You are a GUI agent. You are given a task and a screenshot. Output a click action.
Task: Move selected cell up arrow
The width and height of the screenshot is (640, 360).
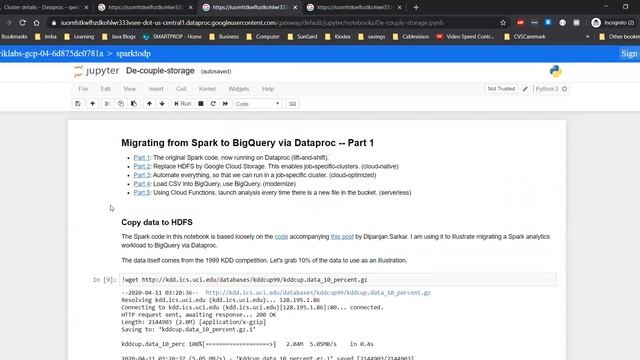[149, 104]
